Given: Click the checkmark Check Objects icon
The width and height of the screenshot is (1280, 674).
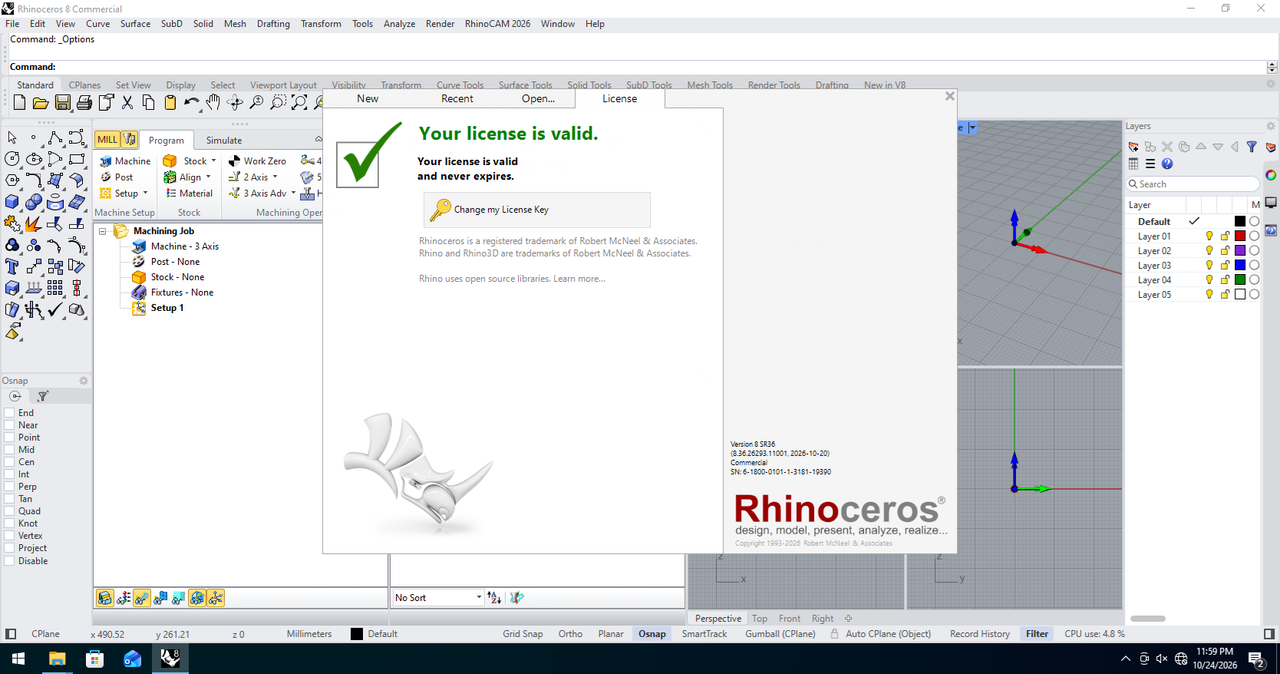Looking at the screenshot, I should click(x=55, y=310).
